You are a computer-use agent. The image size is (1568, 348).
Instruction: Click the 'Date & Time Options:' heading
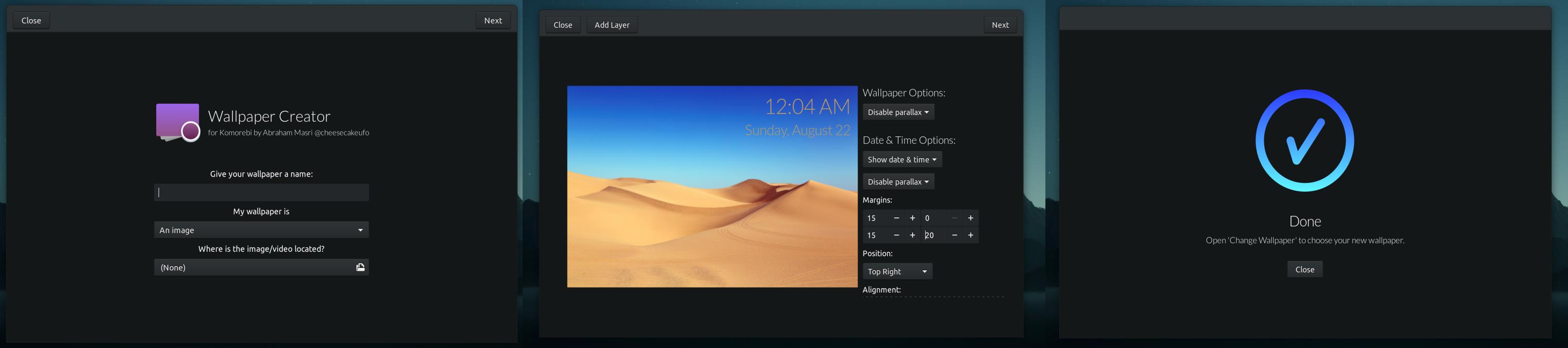tap(909, 140)
